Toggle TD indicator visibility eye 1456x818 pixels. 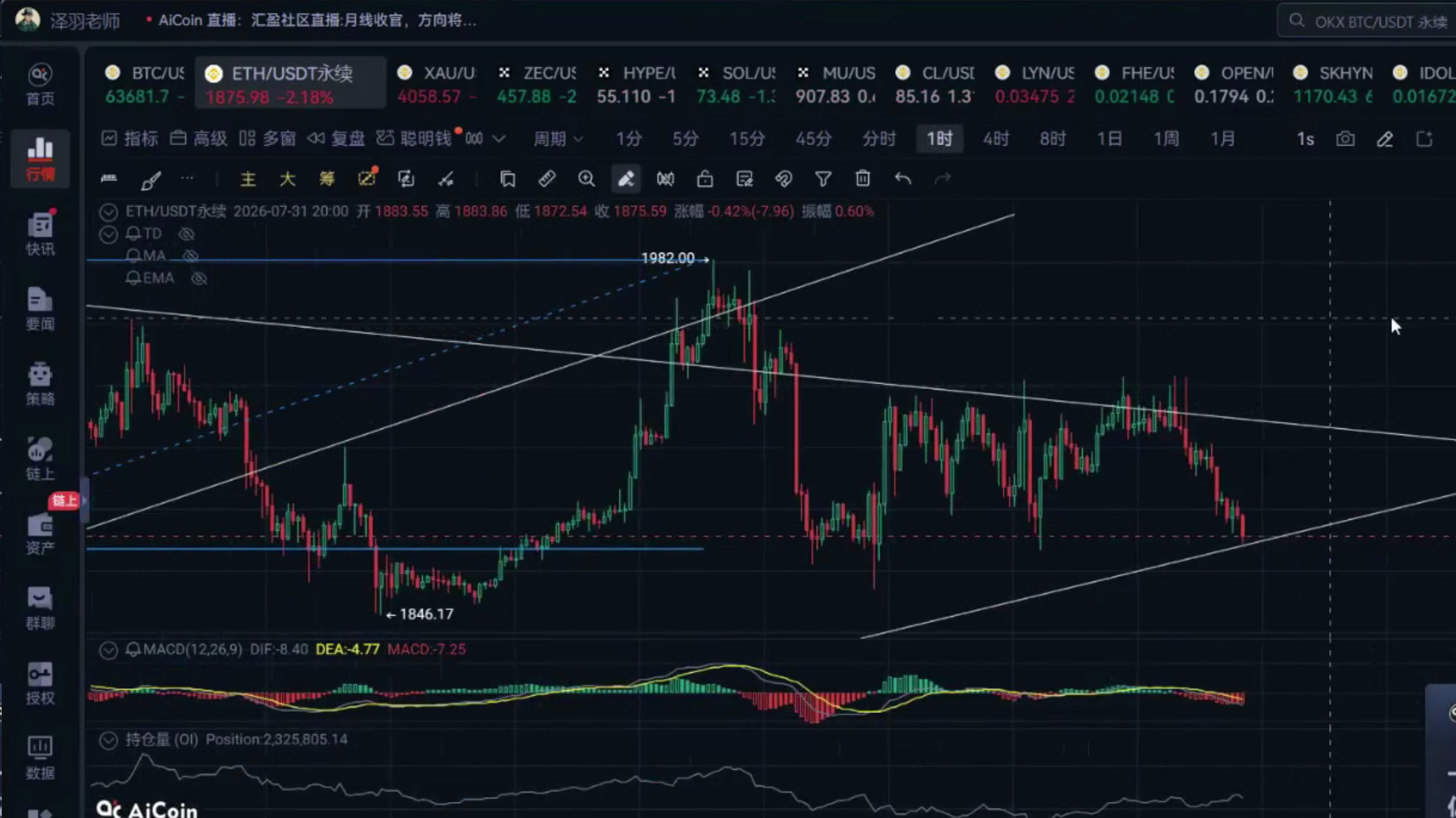click(187, 234)
